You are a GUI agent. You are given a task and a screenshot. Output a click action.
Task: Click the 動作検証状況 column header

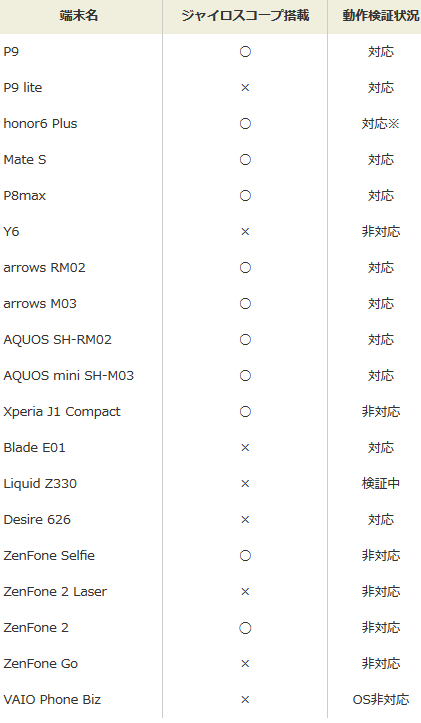click(381, 15)
